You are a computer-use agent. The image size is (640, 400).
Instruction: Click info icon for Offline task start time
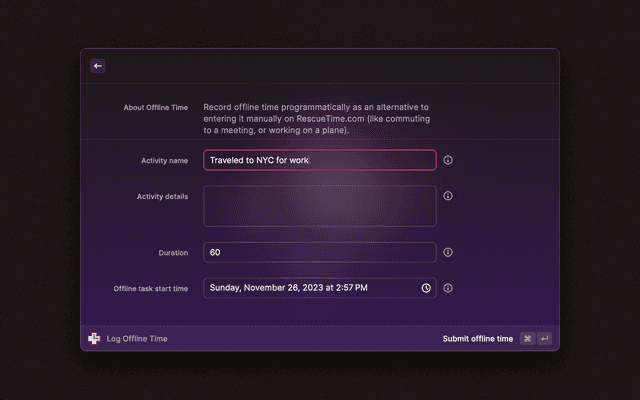[x=448, y=288]
